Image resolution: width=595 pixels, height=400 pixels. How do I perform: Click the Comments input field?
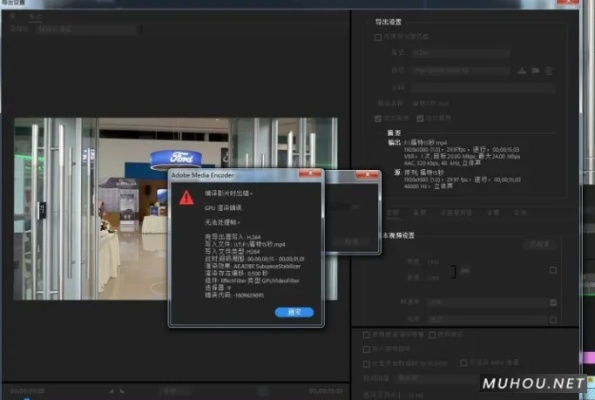point(483,88)
